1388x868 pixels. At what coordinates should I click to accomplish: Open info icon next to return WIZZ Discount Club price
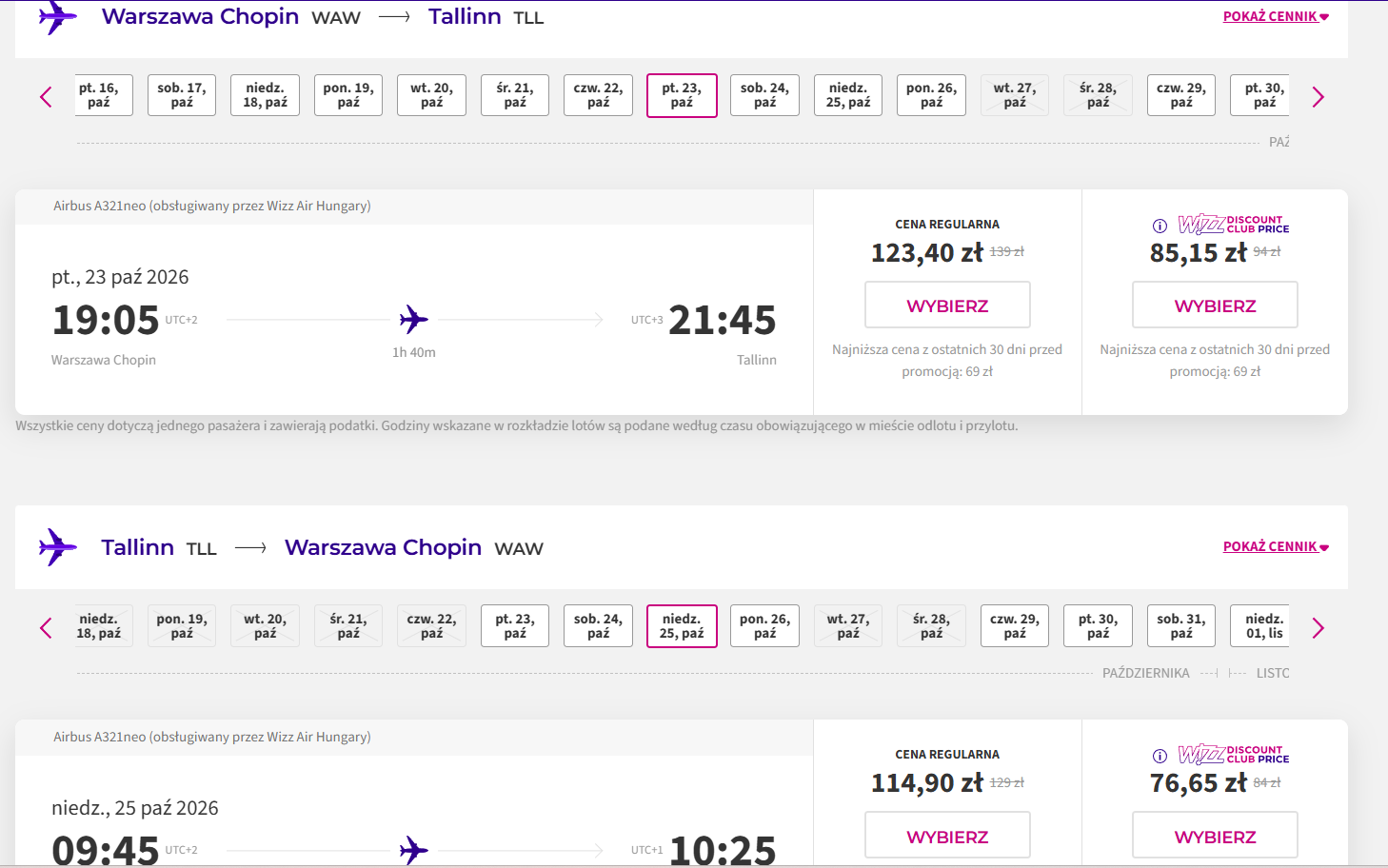tap(1160, 756)
